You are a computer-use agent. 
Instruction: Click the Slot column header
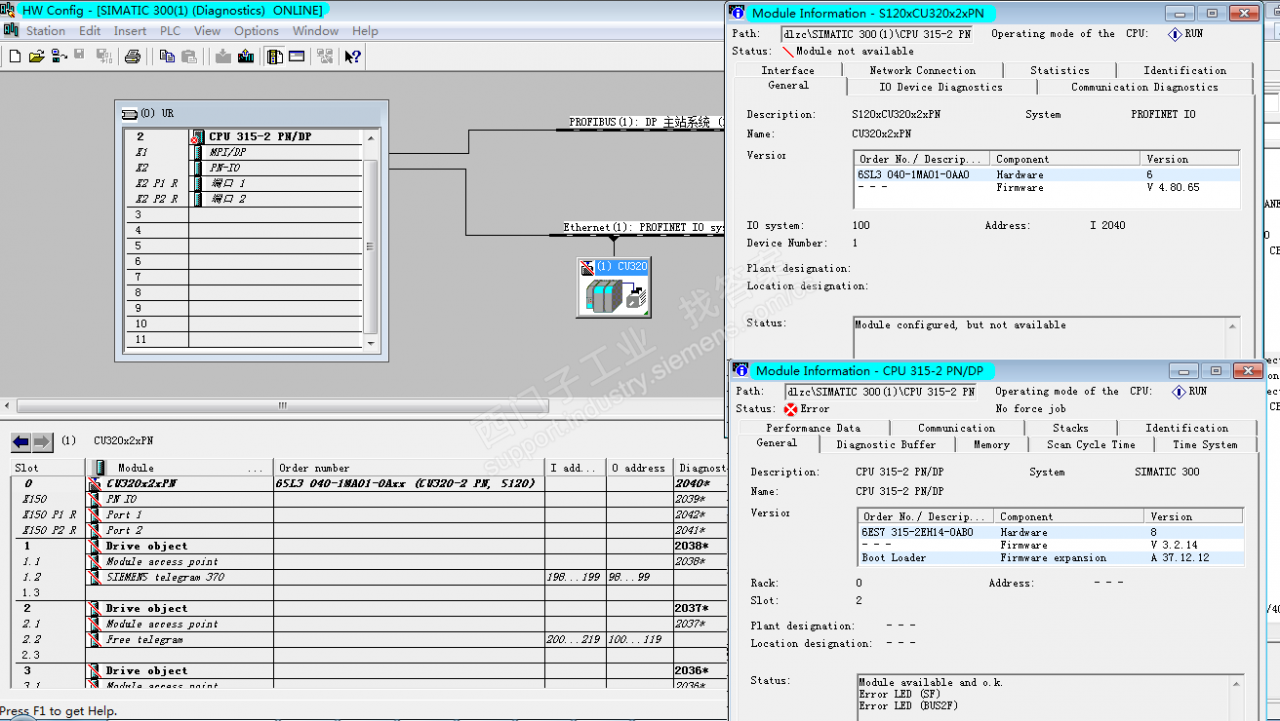(x=48, y=468)
